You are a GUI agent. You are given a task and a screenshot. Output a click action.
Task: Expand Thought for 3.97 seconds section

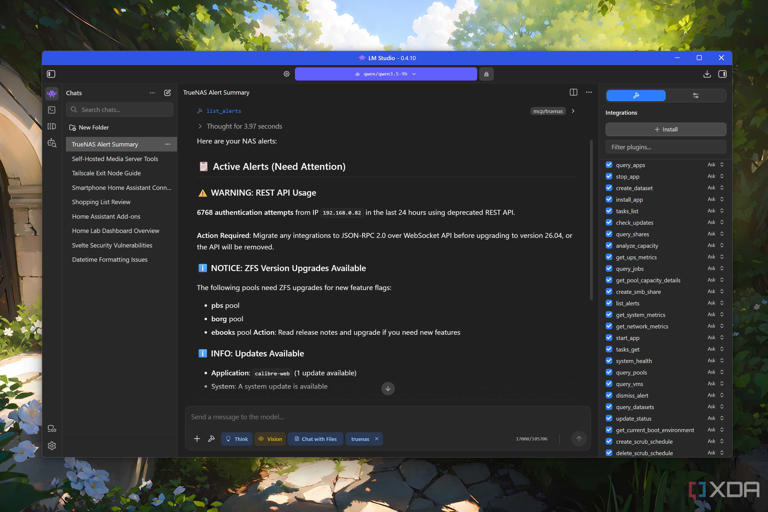tap(240, 126)
